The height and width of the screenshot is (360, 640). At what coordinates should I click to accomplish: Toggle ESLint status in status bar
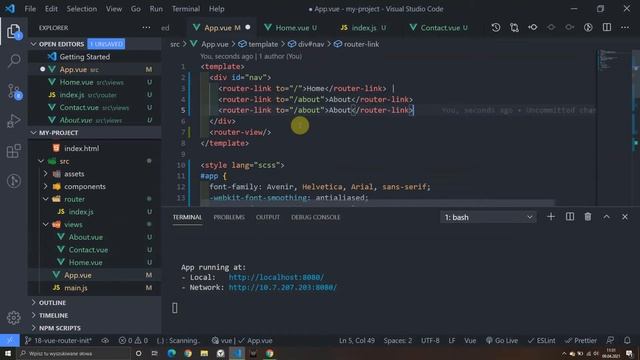coord(542,340)
